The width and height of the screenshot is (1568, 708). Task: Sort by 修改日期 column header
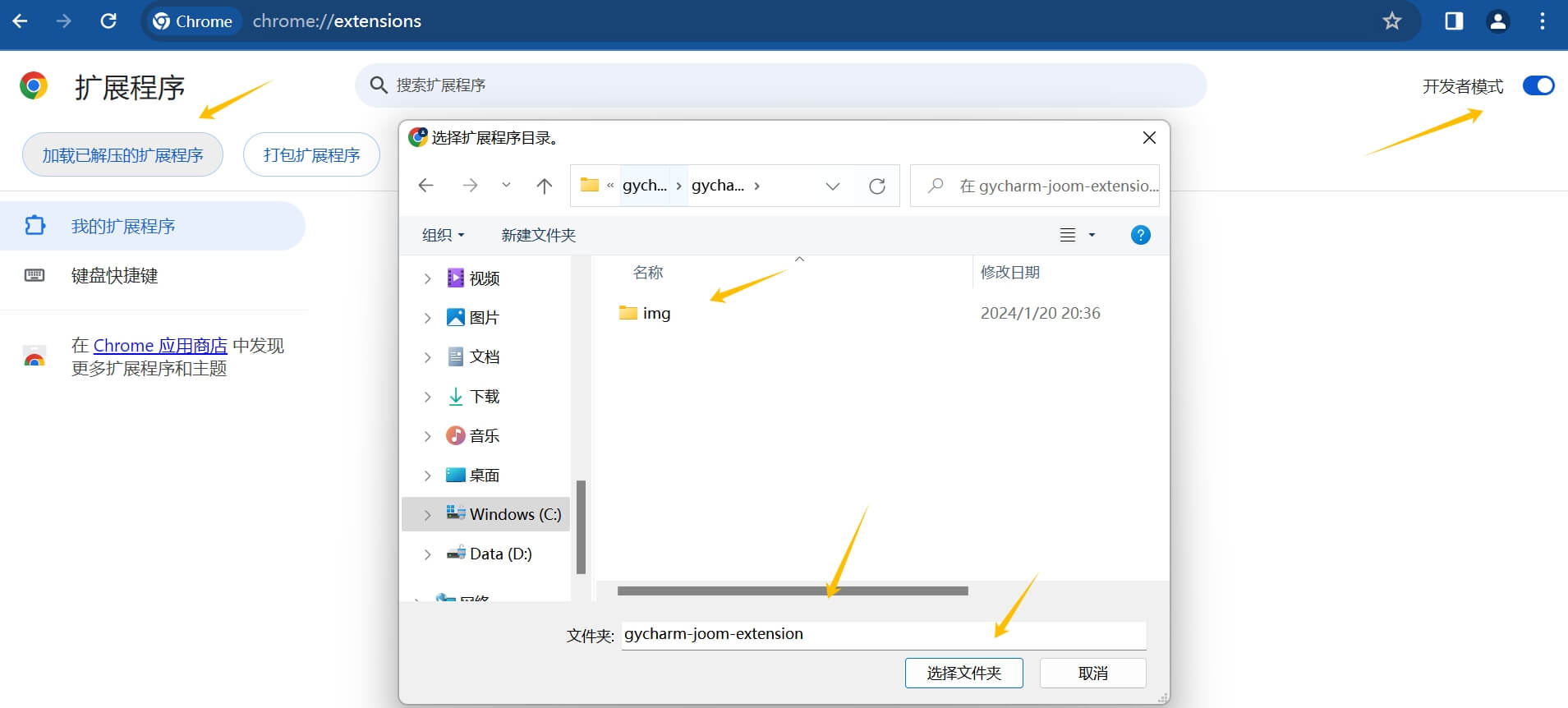pyautogui.click(x=1009, y=272)
